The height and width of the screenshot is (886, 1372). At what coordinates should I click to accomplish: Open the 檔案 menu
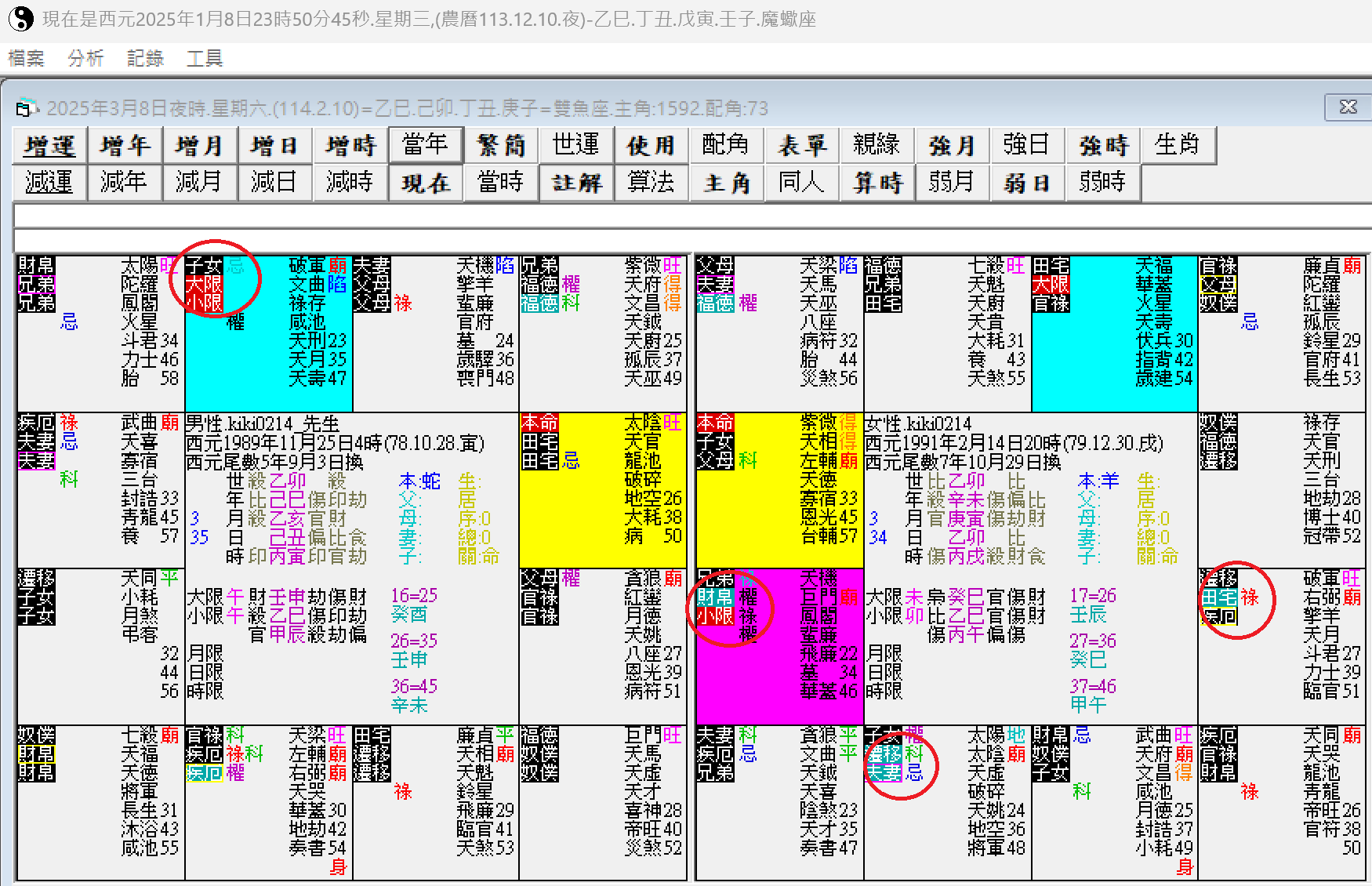pos(25,58)
